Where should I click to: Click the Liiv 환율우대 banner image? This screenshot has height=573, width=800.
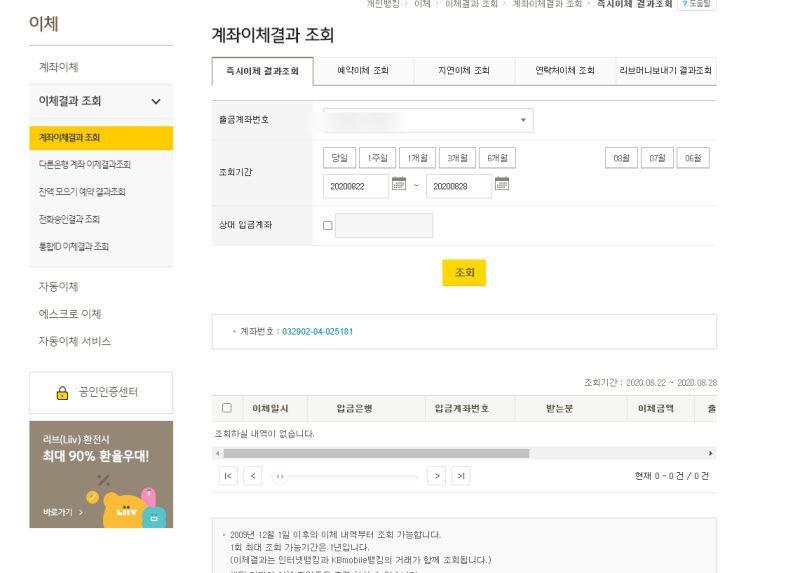point(101,475)
